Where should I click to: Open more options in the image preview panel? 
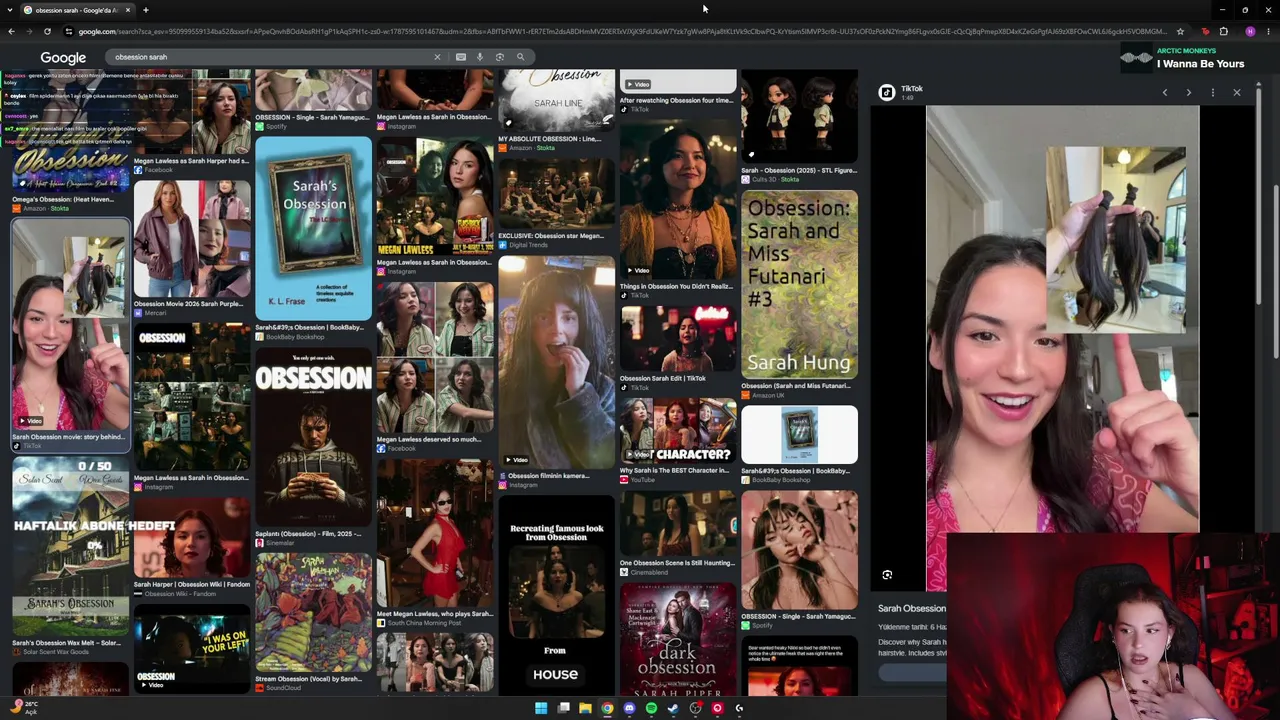pos(1213,93)
